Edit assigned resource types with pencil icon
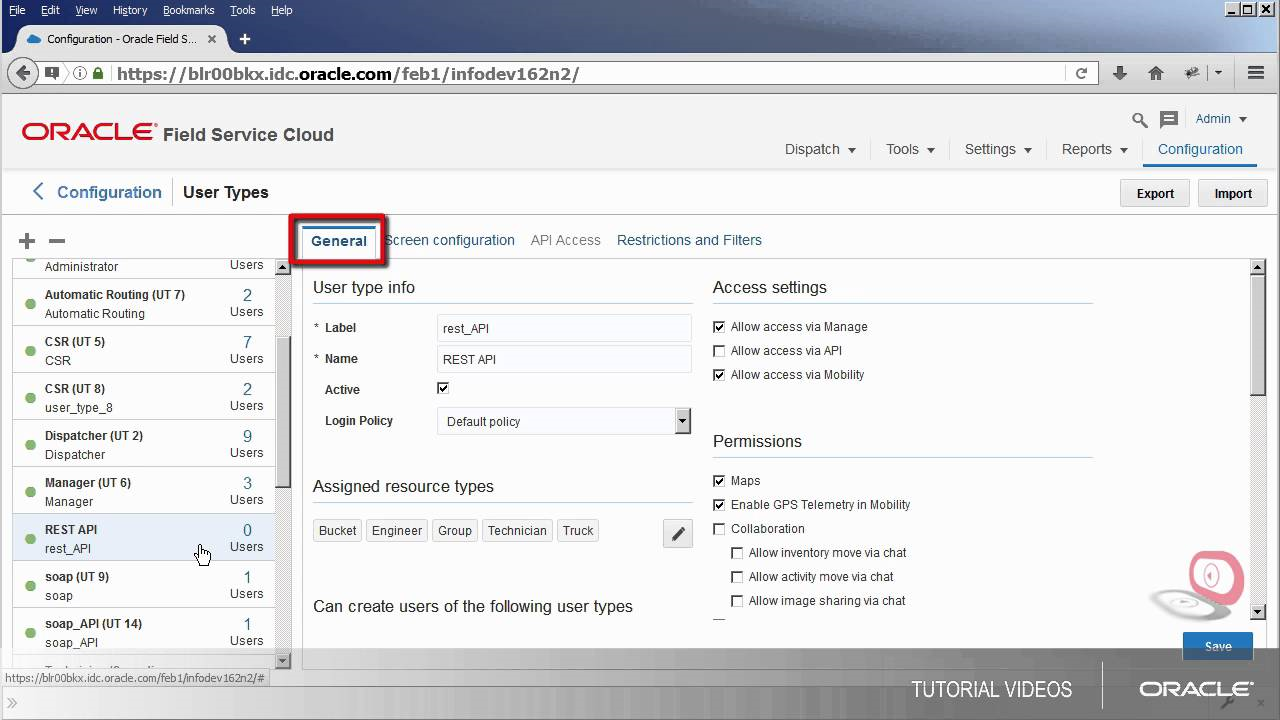Screen dimensions: 1280x720 pyautogui.click(x=677, y=534)
